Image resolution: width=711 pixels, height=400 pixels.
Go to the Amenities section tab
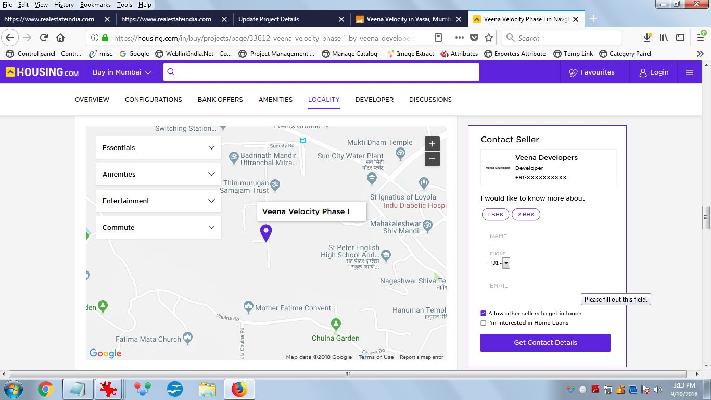coord(276,99)
